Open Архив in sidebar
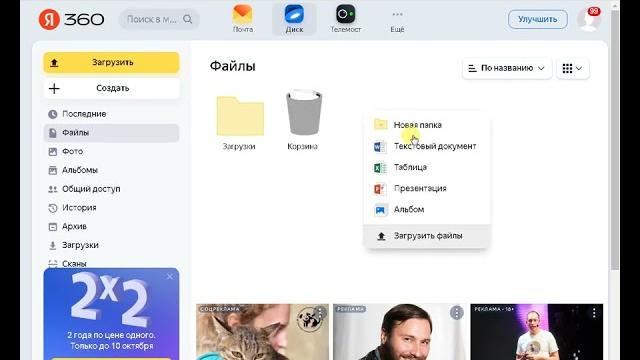 111,227
